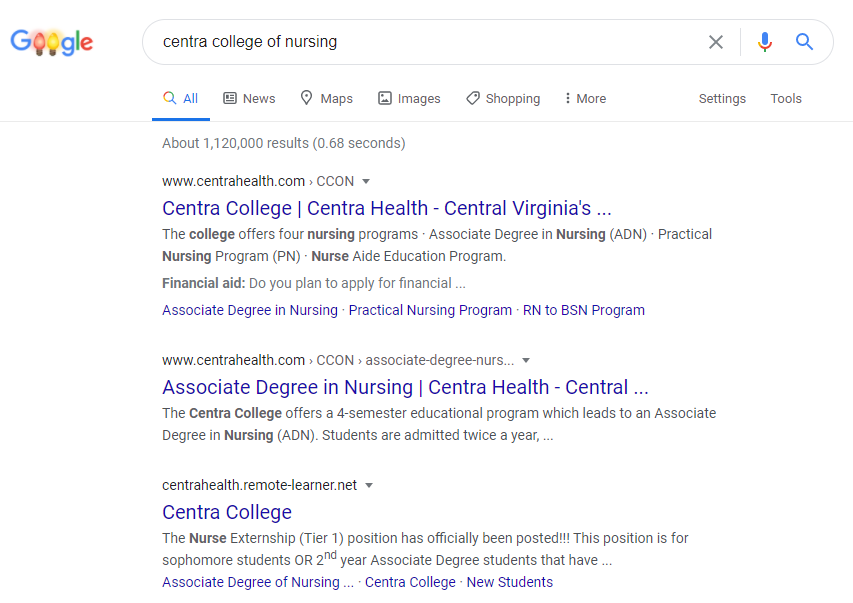Switch to the Shopping tab
Viewport: 853px width, 603px height.
coord(503,98)
